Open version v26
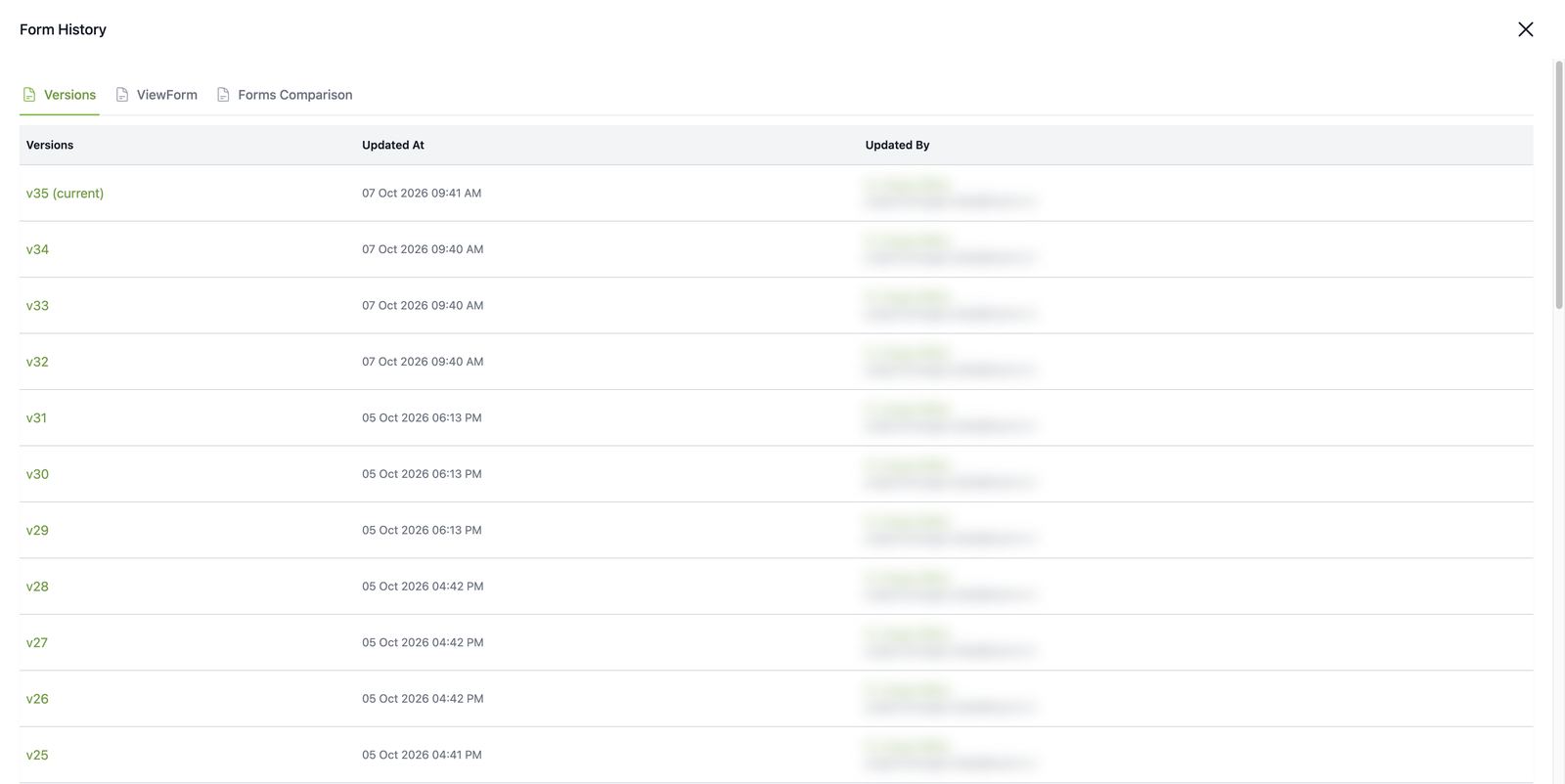Screen dimensions: 1565x784 pyautogui.click(x=37, y=699)
